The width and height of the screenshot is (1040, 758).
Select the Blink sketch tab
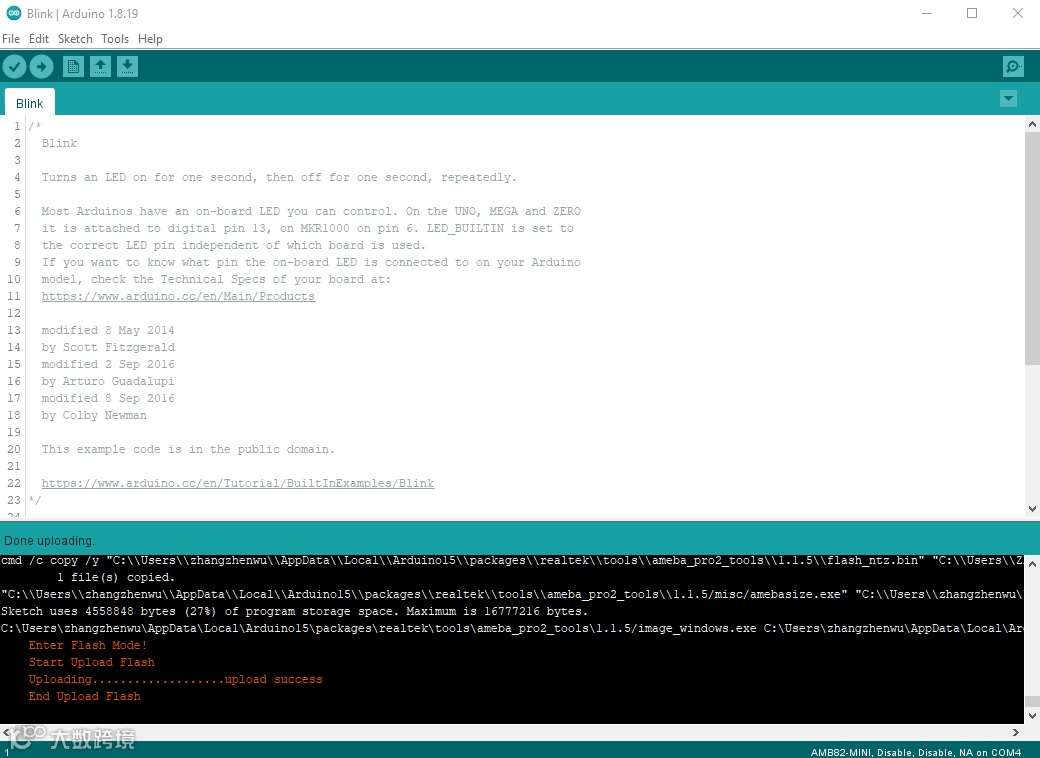[29, 103]
